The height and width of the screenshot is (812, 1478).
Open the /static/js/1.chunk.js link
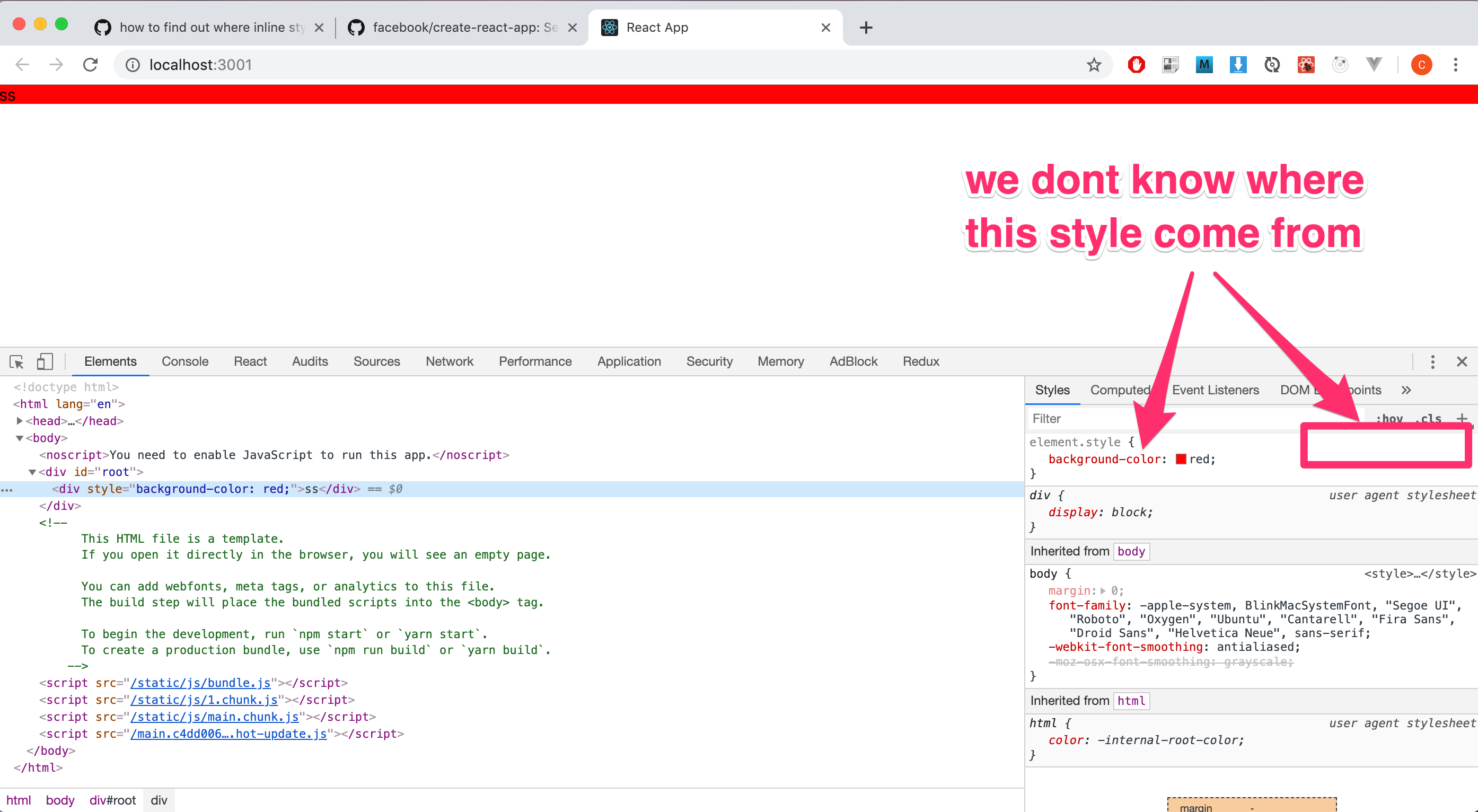coord(204,700)
